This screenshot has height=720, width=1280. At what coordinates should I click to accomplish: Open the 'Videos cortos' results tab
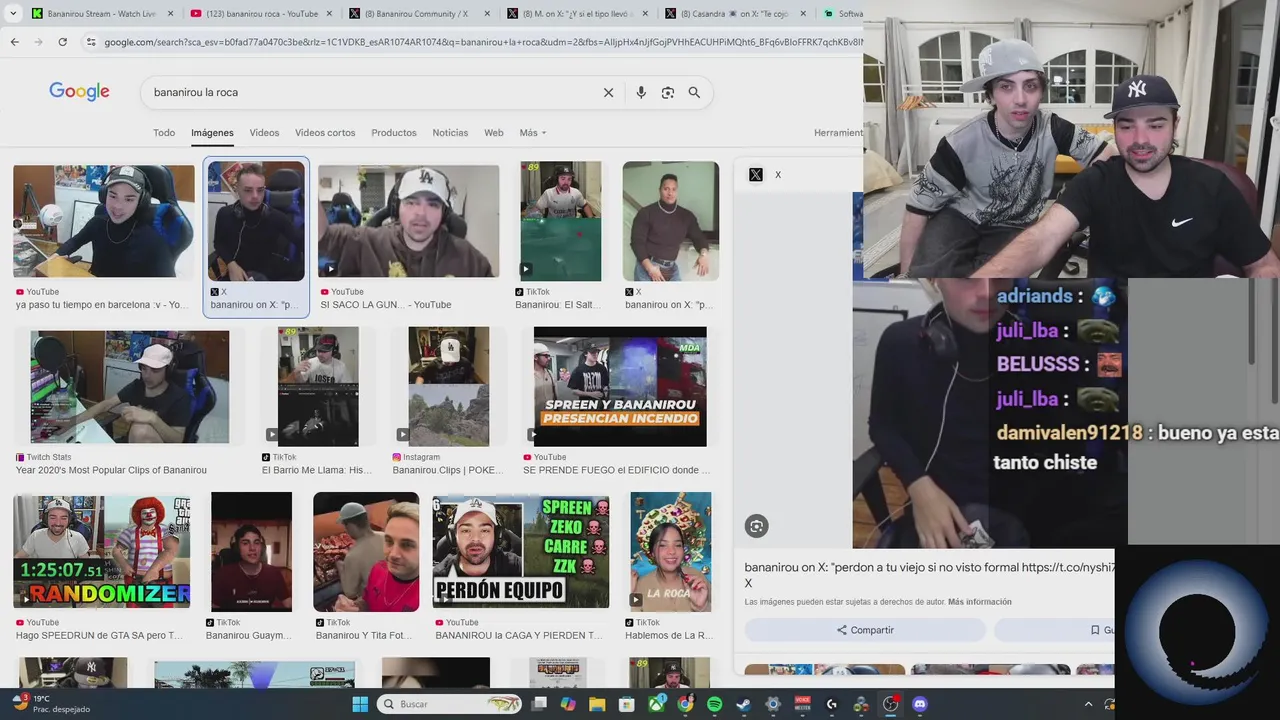[325, 133]
